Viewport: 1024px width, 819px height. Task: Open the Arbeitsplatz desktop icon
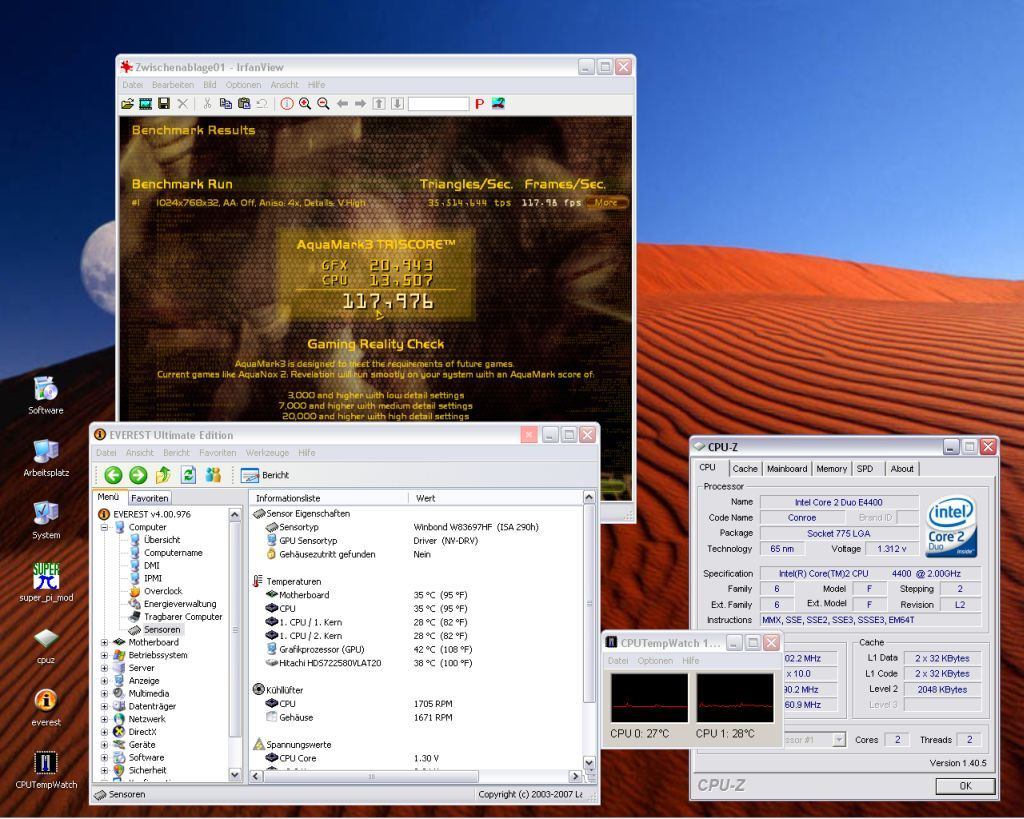[46, 457]
